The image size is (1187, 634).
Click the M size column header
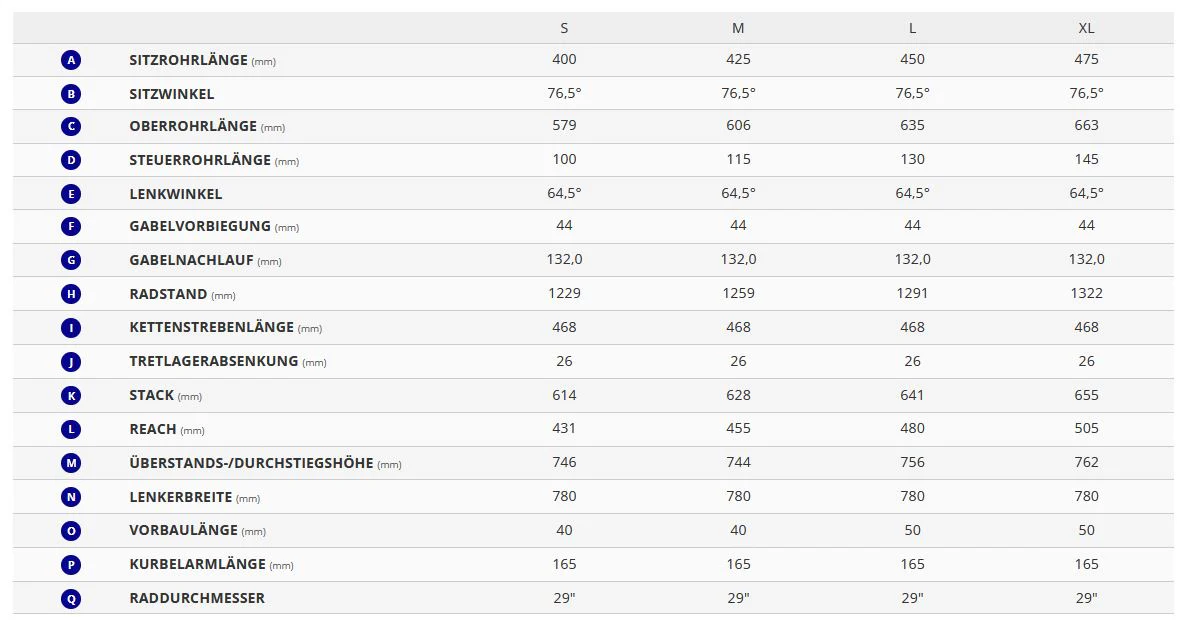738,28
